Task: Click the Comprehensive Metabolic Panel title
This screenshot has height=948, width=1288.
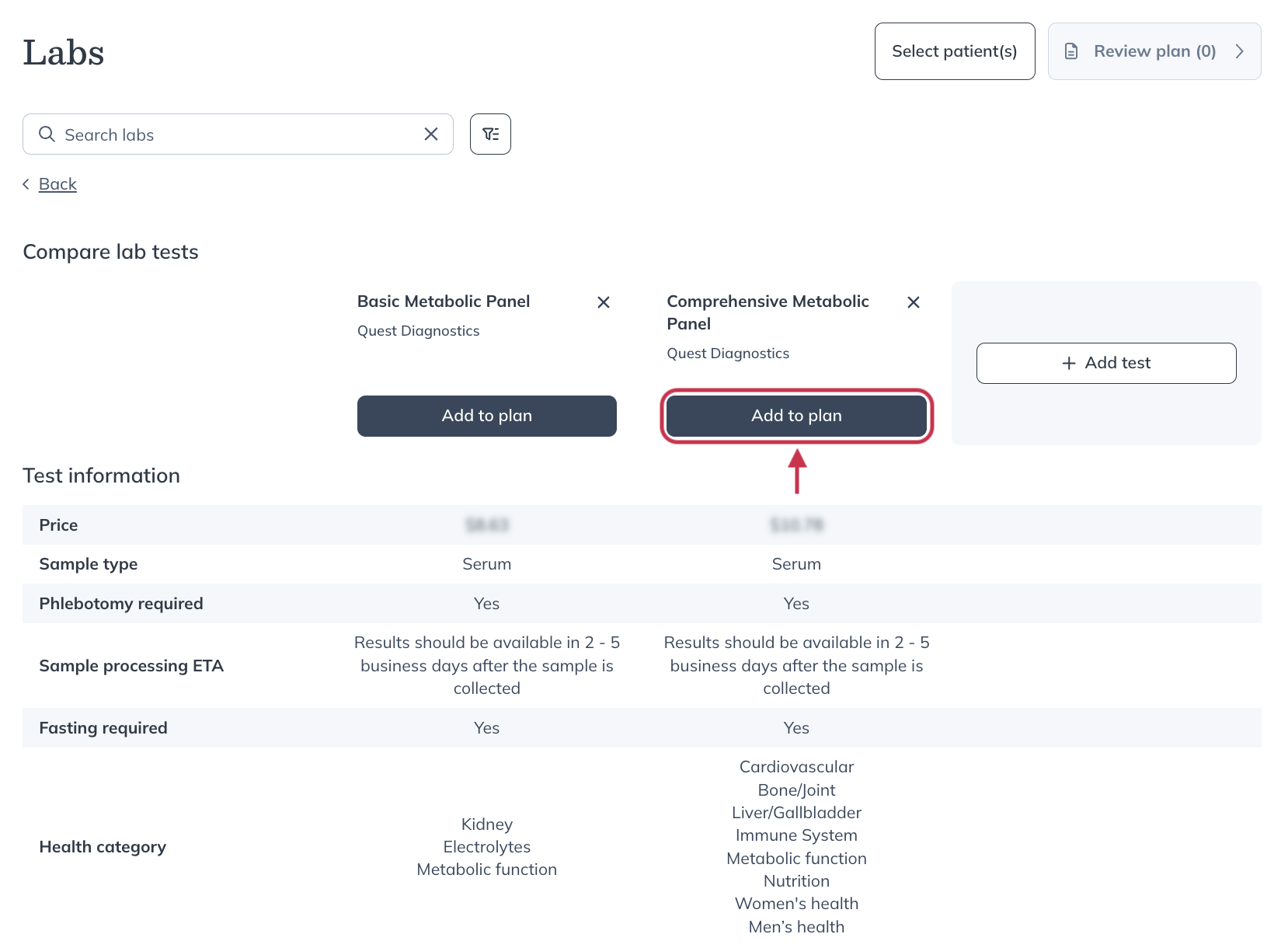Action: [x=768, y=312]
